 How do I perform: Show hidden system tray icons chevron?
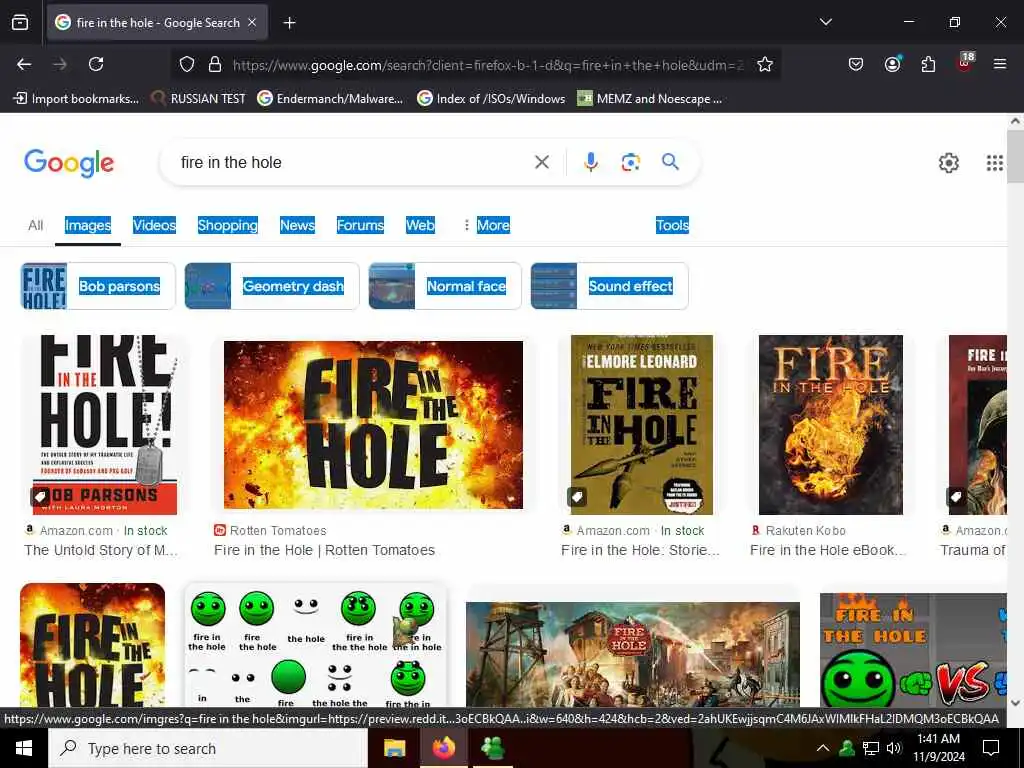pyautogui.click(x=823, y=748)
